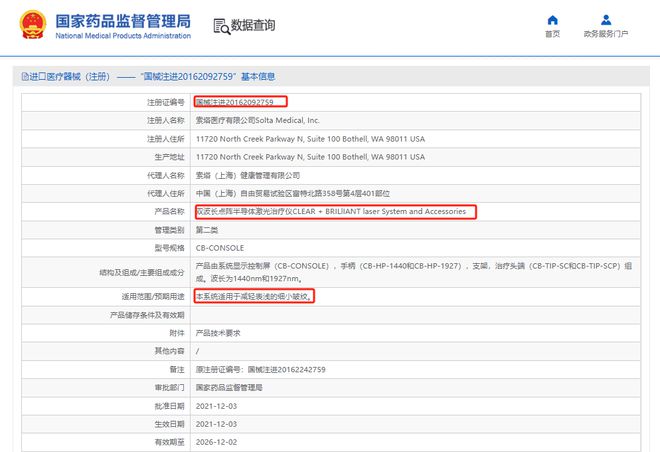Open the 政务服务门户 user portal icon
Screen dimensions: 660x452
[606, 20]
